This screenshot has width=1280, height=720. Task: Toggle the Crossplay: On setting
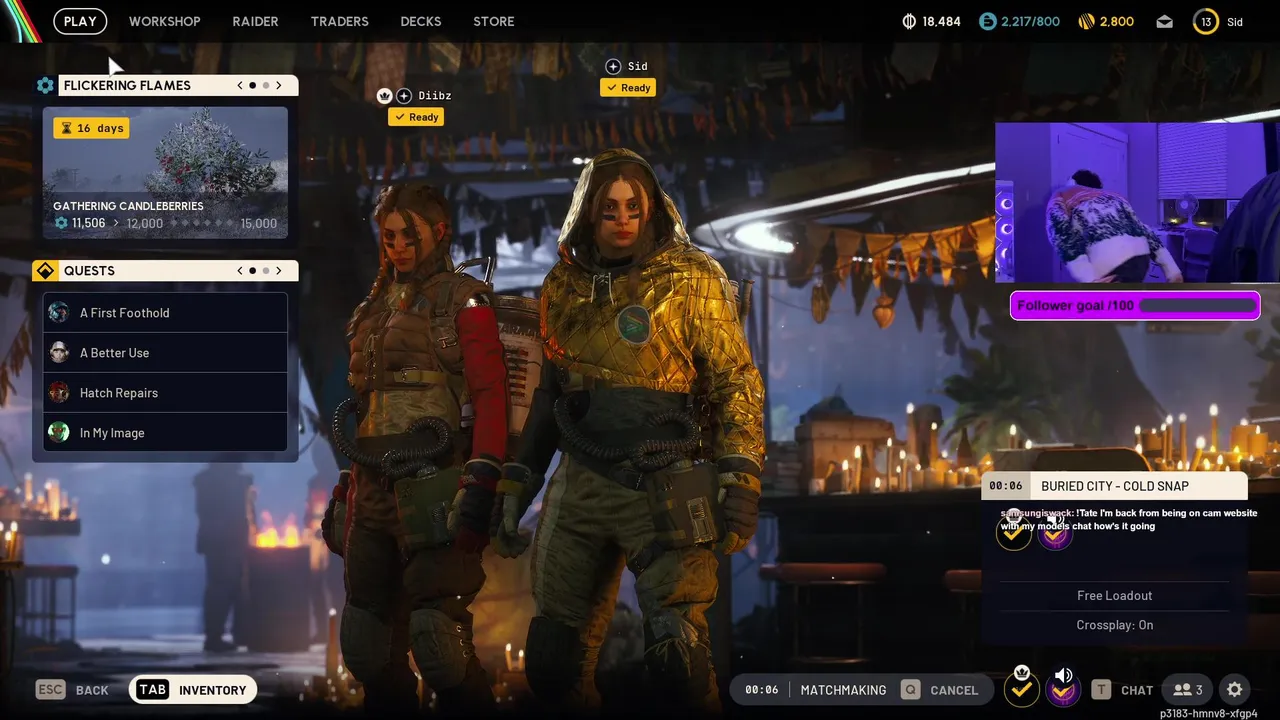click(1115, 625)
